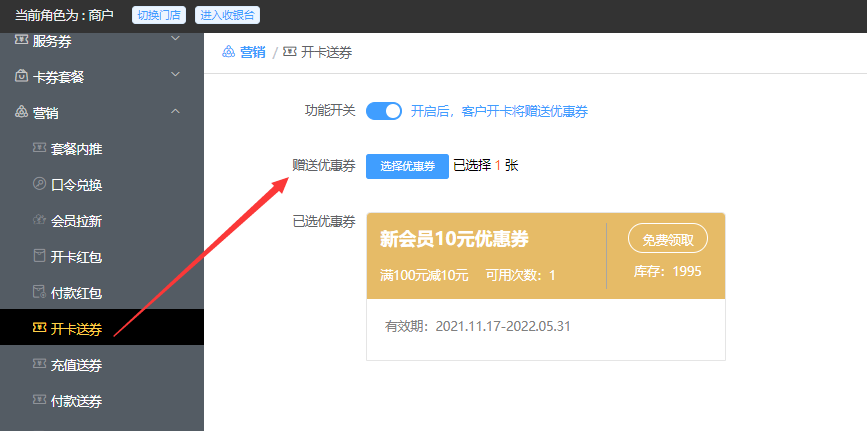Screen dimensions: 867x431
Task: Click the breadcrumb 开卡送券 ticket icon
Action: point(289,52)
